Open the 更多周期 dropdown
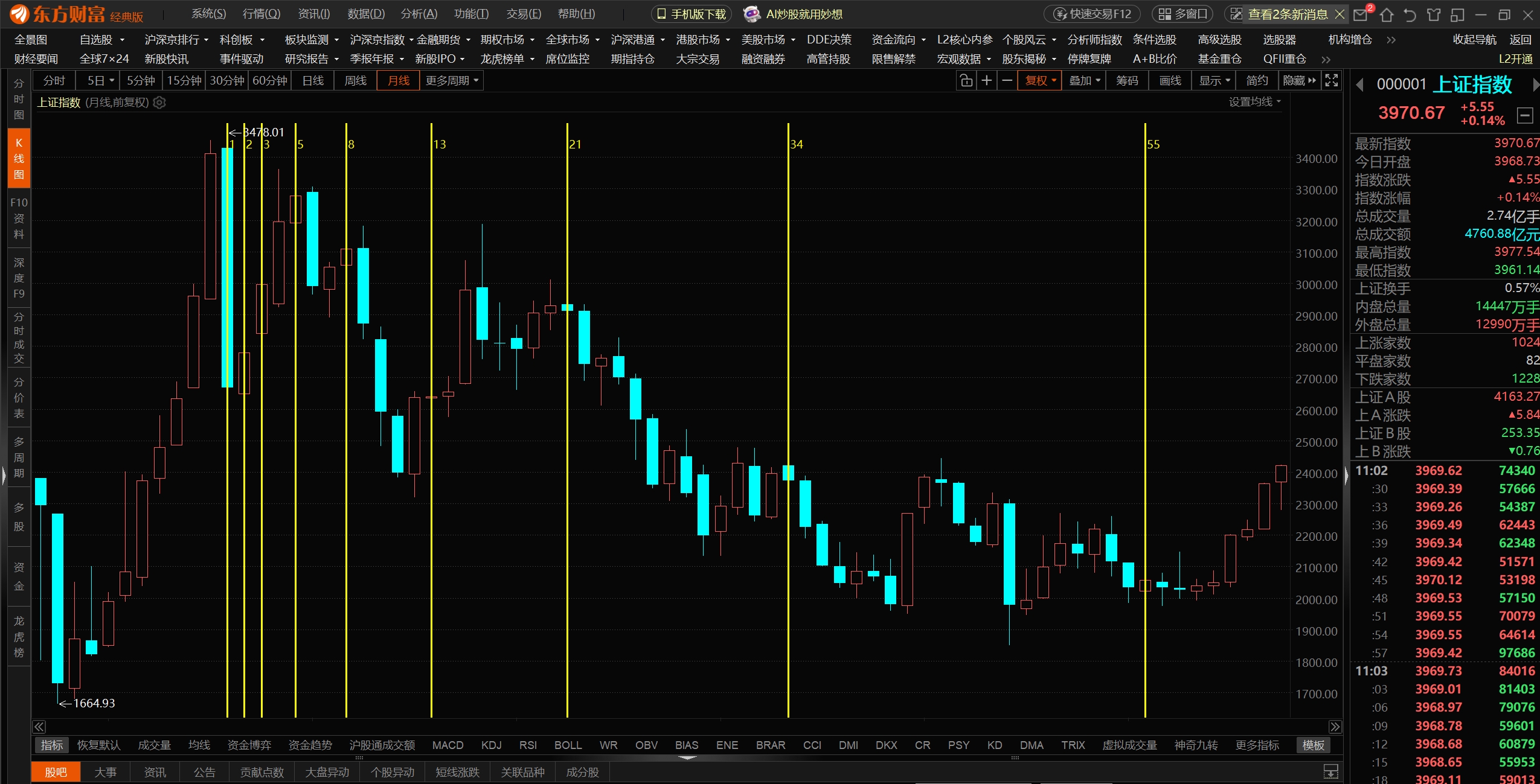The height and width of the screenshot is (784, 1540). pos(452,81)
